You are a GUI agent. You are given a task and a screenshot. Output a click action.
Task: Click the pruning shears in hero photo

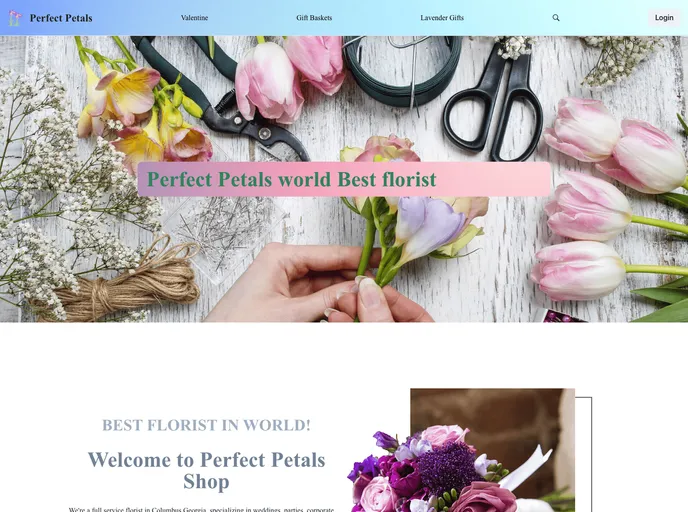(219, 99)
